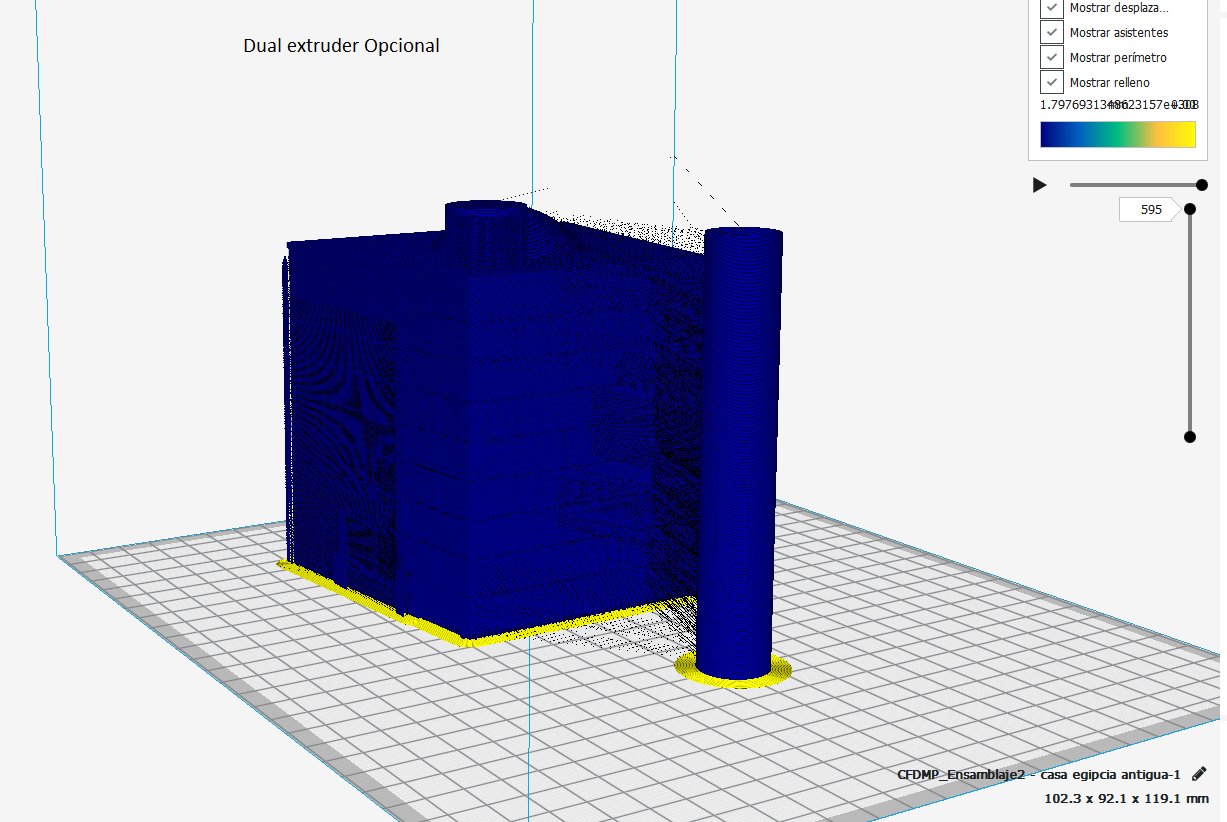This screenshot has height=822, width=1227.
Task: Click the layer number field showing 595
Action: pyautogui.click(x=1150, y=210)
